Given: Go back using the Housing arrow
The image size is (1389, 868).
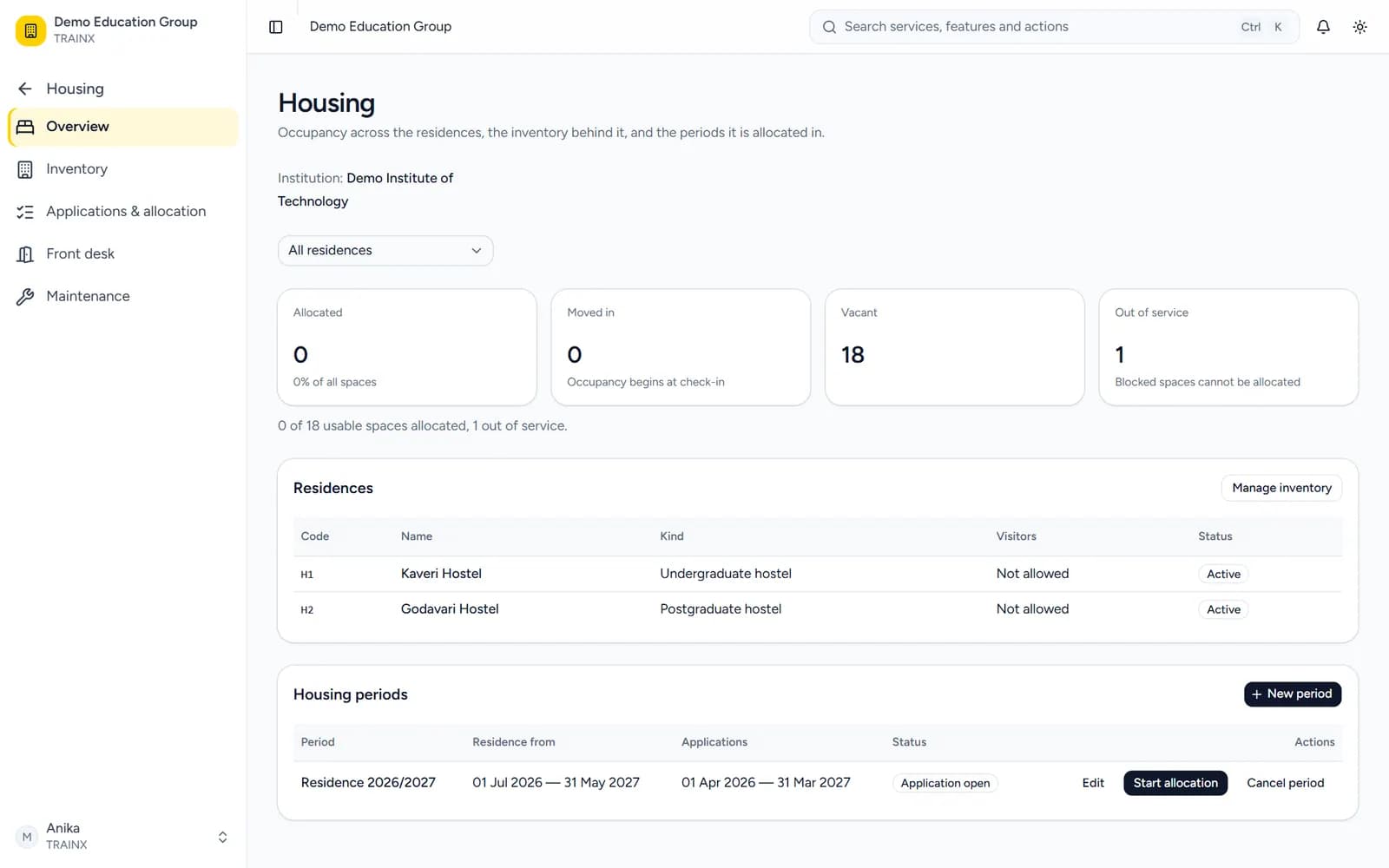Looking at the screenshot, I should pos(25,89).
